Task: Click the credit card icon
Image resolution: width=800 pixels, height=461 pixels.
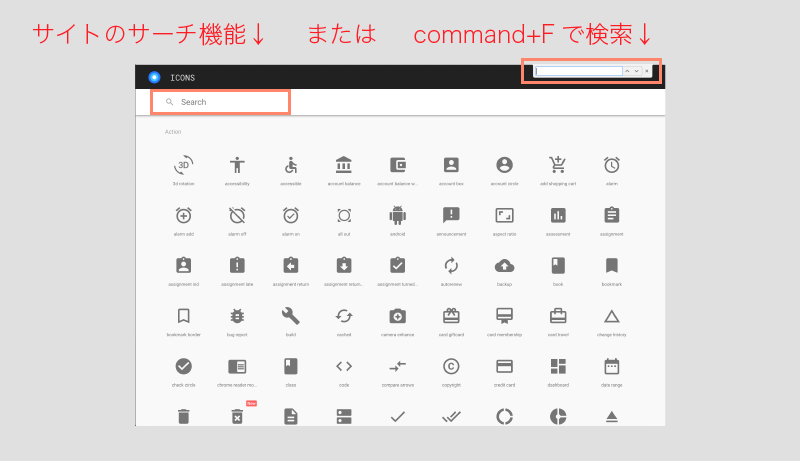Action: [x=505, y=365]
